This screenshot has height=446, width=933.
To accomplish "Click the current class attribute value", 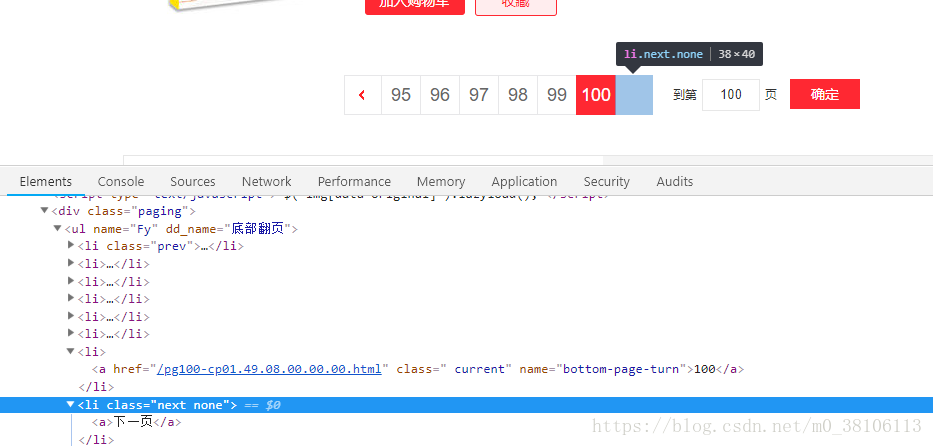I will coord(480,369).
